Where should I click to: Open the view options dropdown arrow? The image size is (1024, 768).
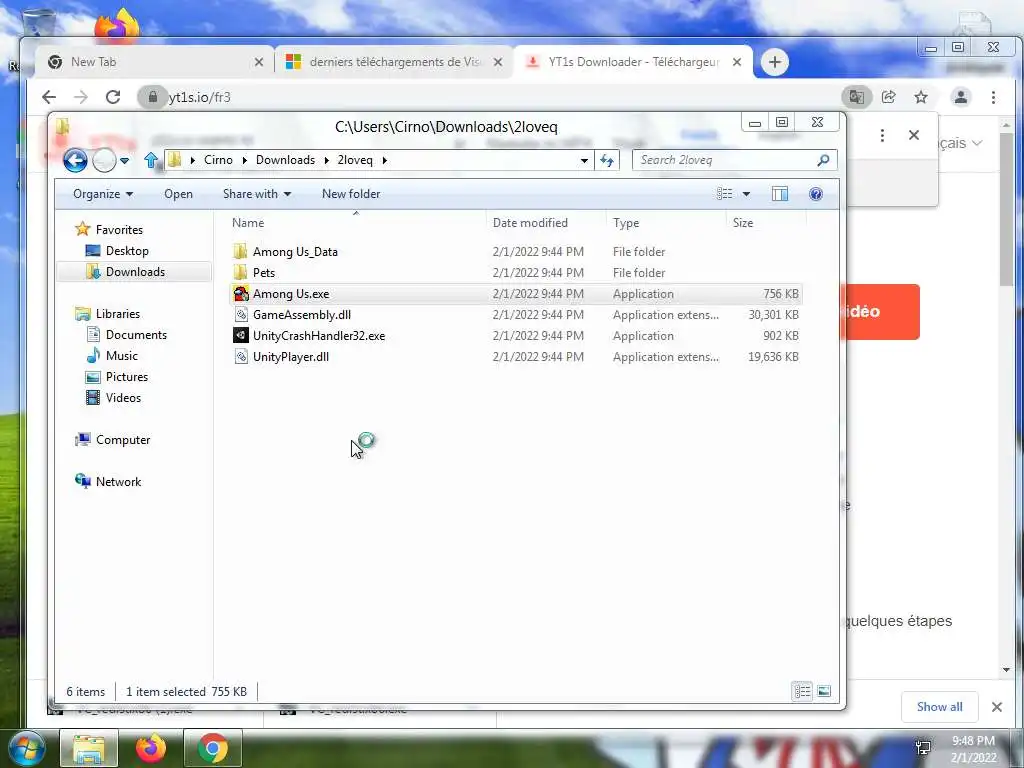(746, 194)
